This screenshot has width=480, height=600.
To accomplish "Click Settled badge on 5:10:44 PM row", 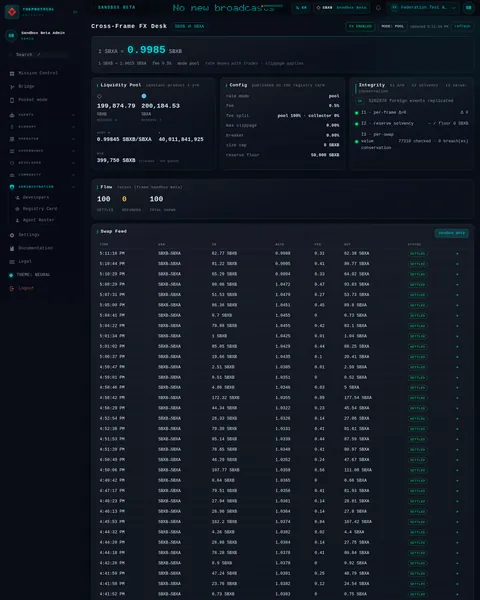I will (418, 264).
